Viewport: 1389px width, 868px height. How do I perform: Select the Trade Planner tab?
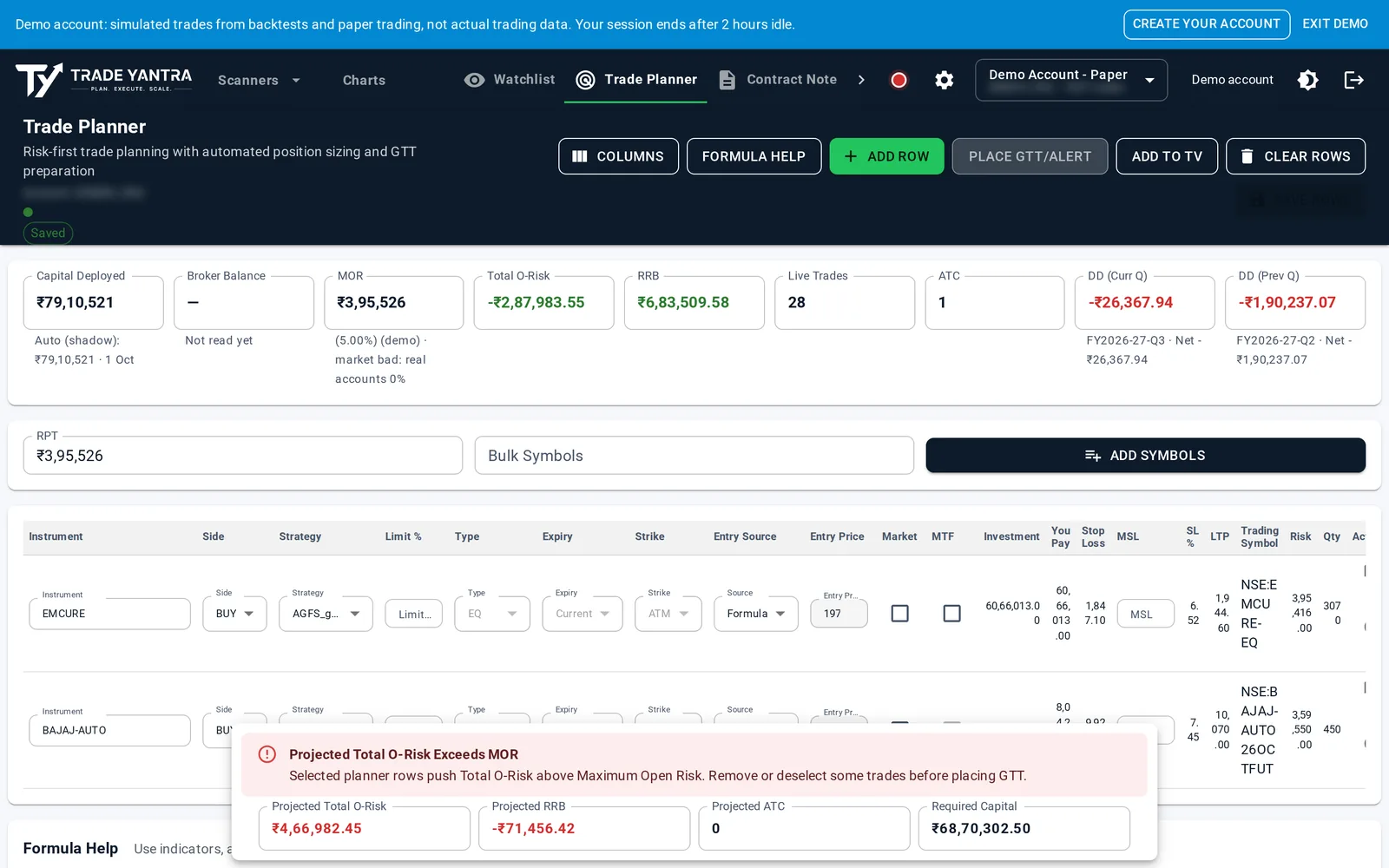(x=636, y=80)
